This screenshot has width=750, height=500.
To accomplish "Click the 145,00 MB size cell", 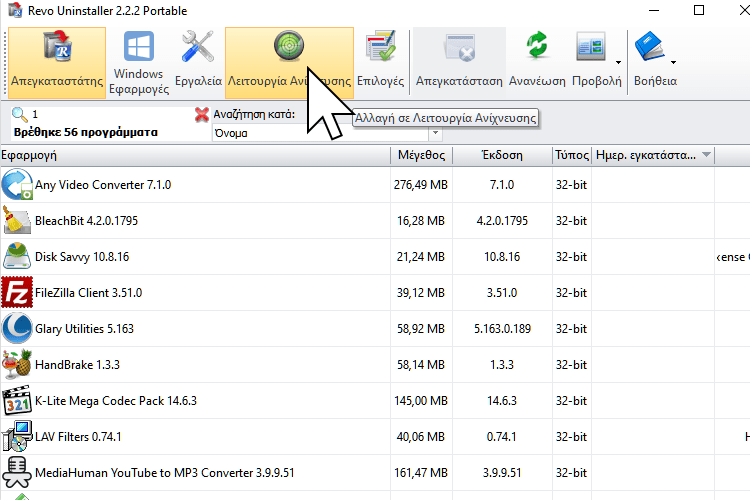I will click(x=421, y=400).
